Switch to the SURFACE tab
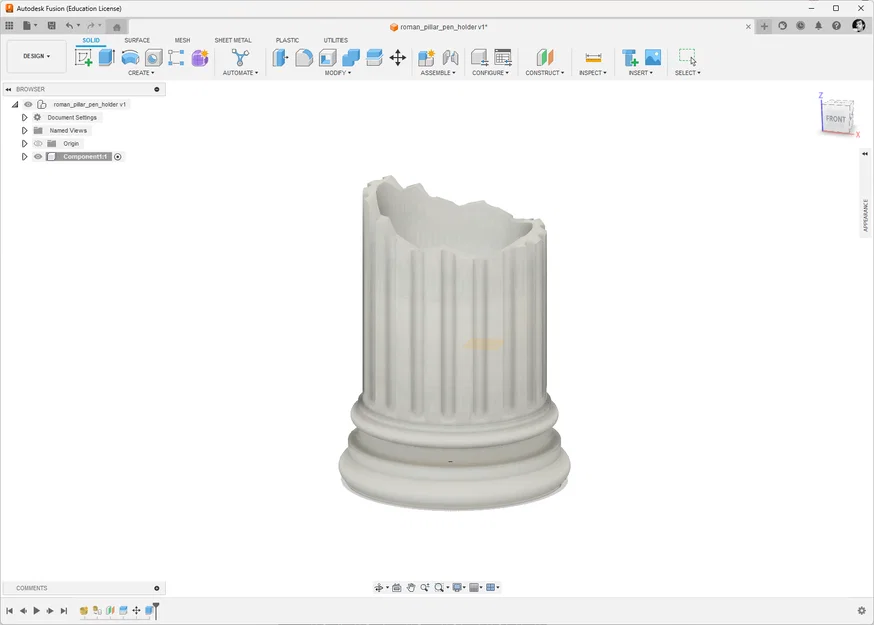Viewport: 874px width, 625px height. [x=137, y=40]
